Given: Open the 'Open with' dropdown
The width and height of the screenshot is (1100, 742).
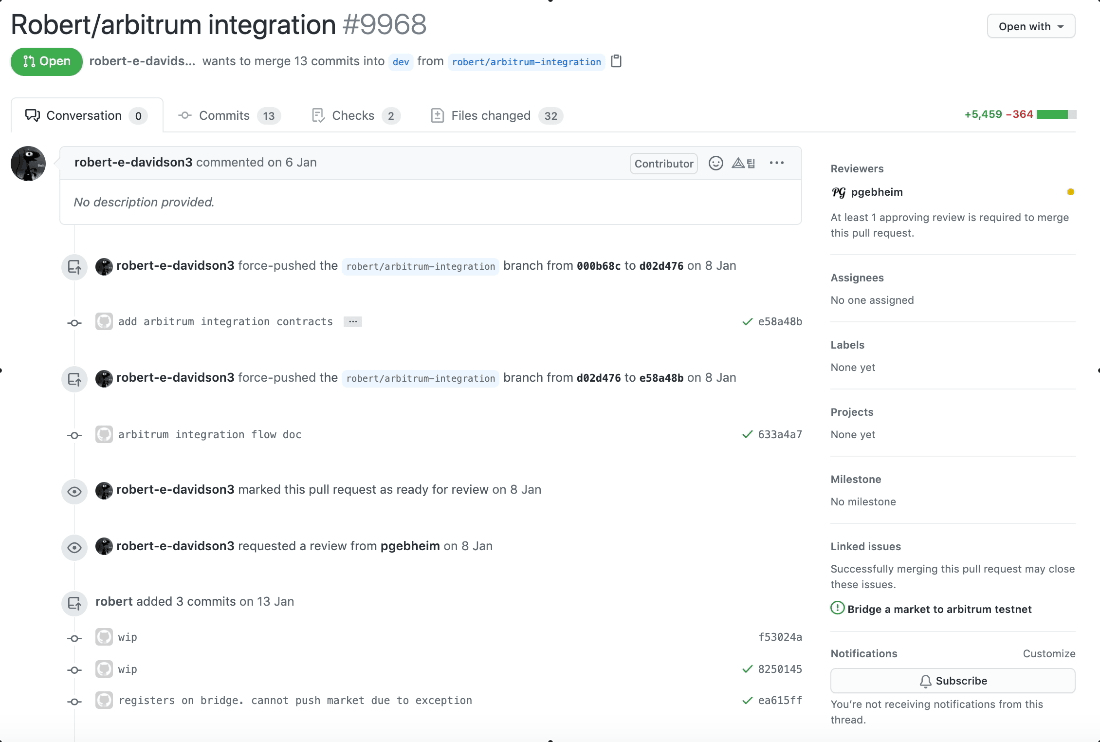Looking at the screenshot, I should click(x=1031, y=26).
